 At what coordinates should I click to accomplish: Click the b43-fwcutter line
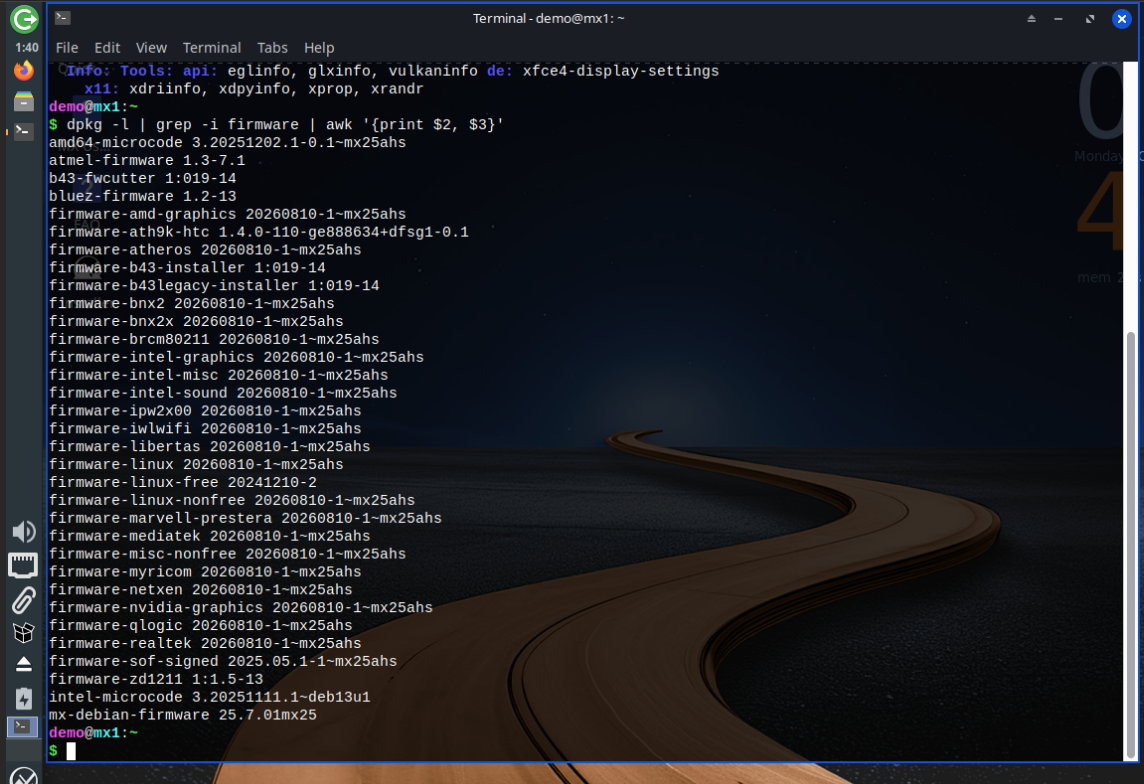point(142,179)
